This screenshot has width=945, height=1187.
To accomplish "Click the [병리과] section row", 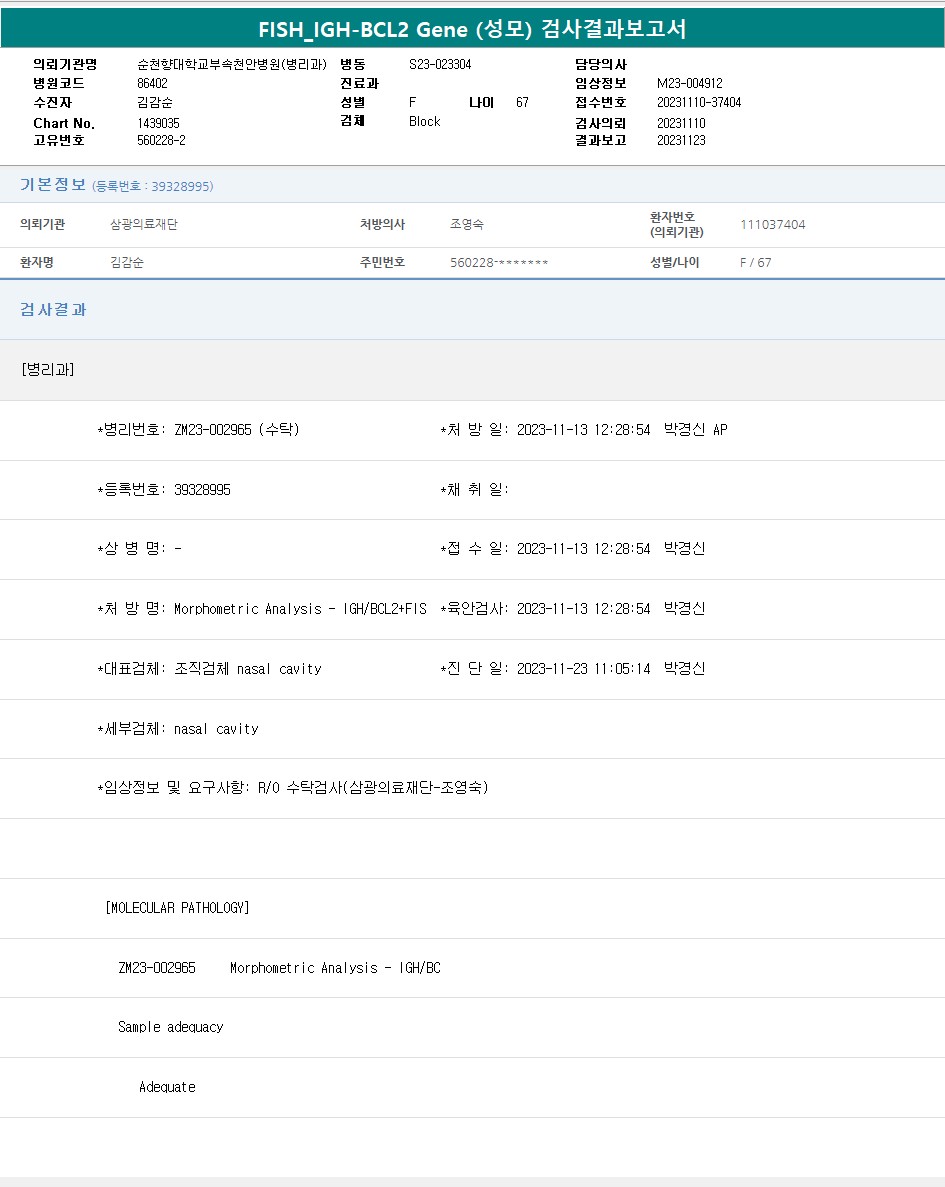I will [47, 370].
